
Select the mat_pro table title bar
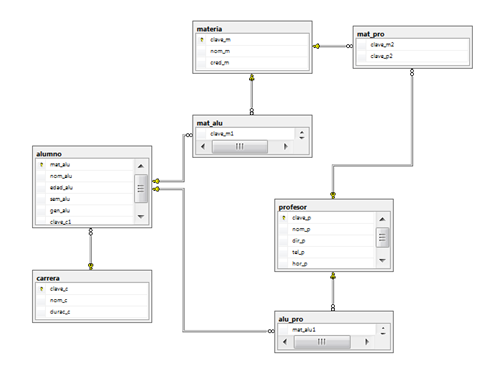[413, 34]
